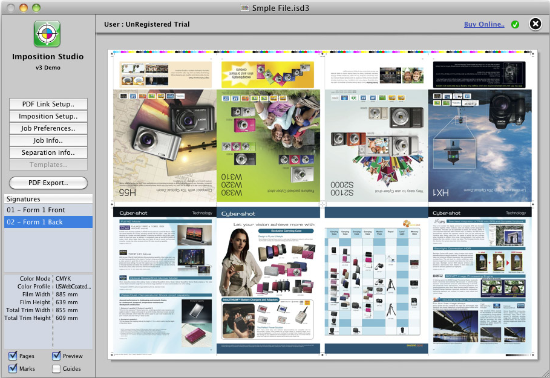
Task: Click the disabled Templates button
Action: point(48,164)
